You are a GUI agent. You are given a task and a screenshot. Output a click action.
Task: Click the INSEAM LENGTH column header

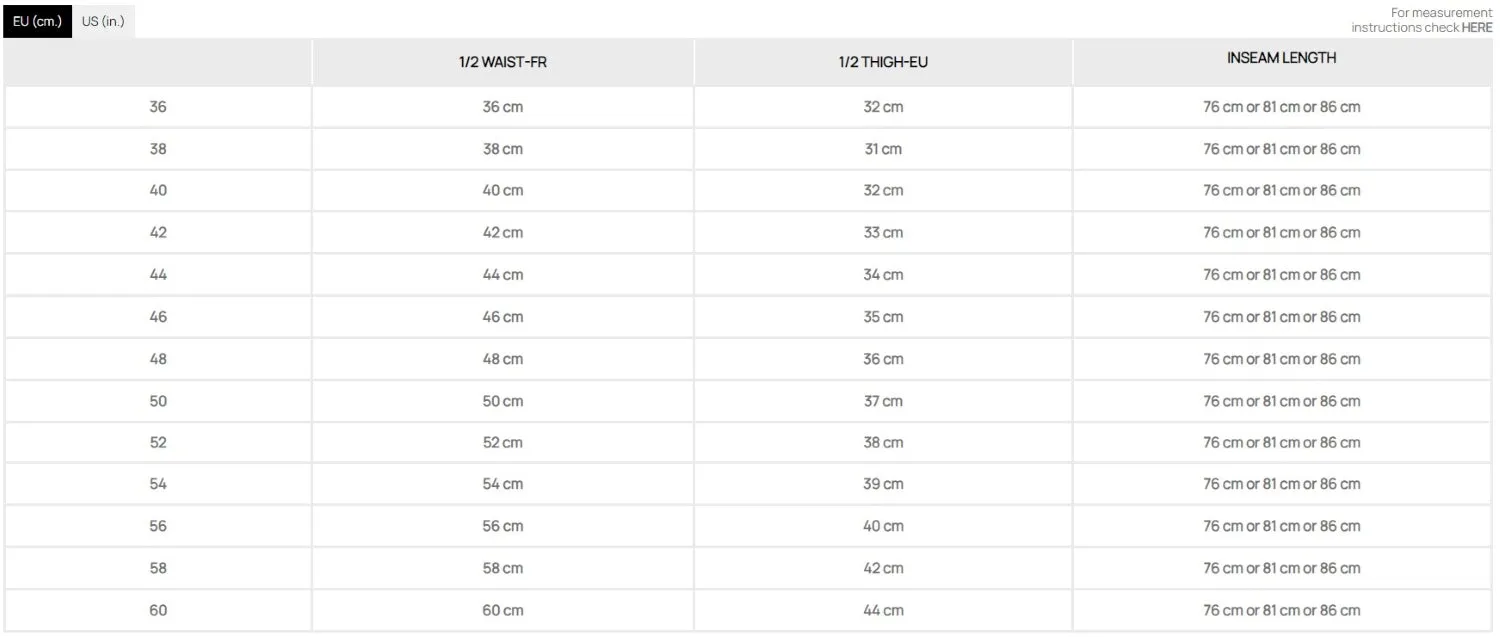(1281, 58)
